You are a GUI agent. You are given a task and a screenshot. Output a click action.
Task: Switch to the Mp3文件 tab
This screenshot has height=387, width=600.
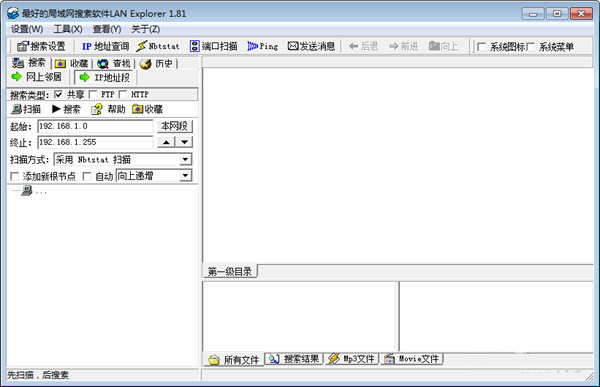(x=352, y=359)
